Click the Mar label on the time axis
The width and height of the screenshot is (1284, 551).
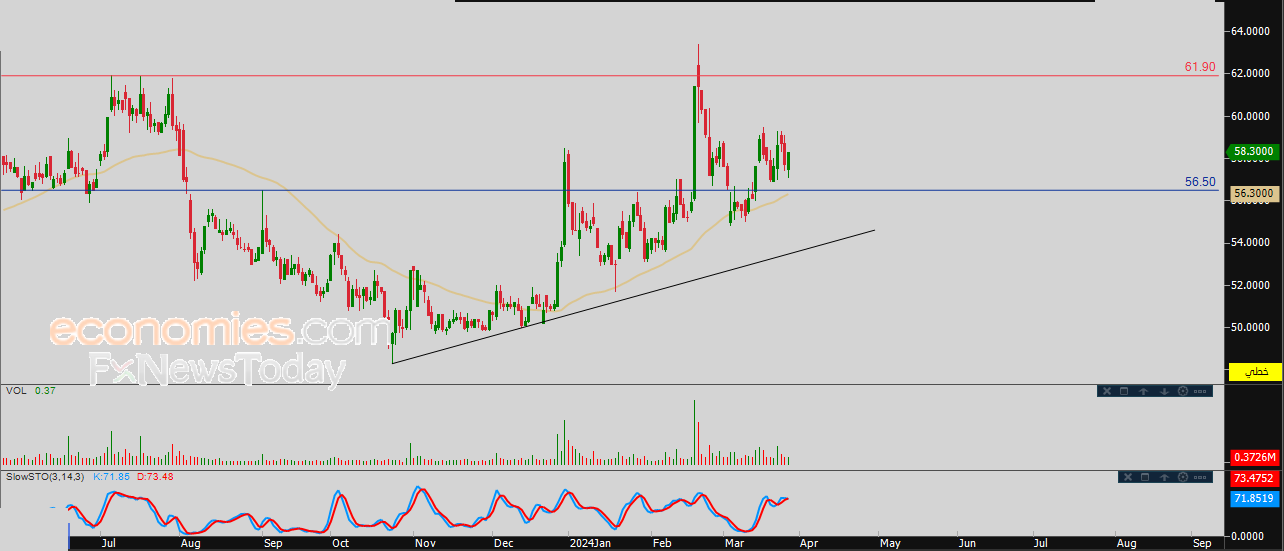point(735,543)
